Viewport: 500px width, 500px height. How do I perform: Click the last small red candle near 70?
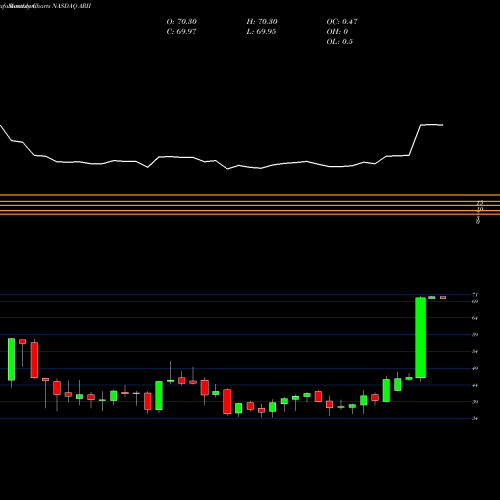tap(443, 298)
